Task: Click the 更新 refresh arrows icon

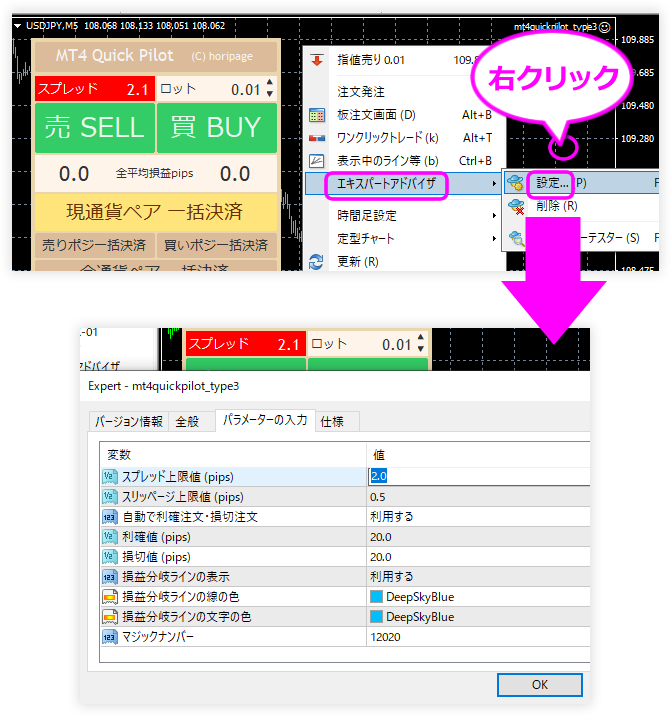Action: 316,262
